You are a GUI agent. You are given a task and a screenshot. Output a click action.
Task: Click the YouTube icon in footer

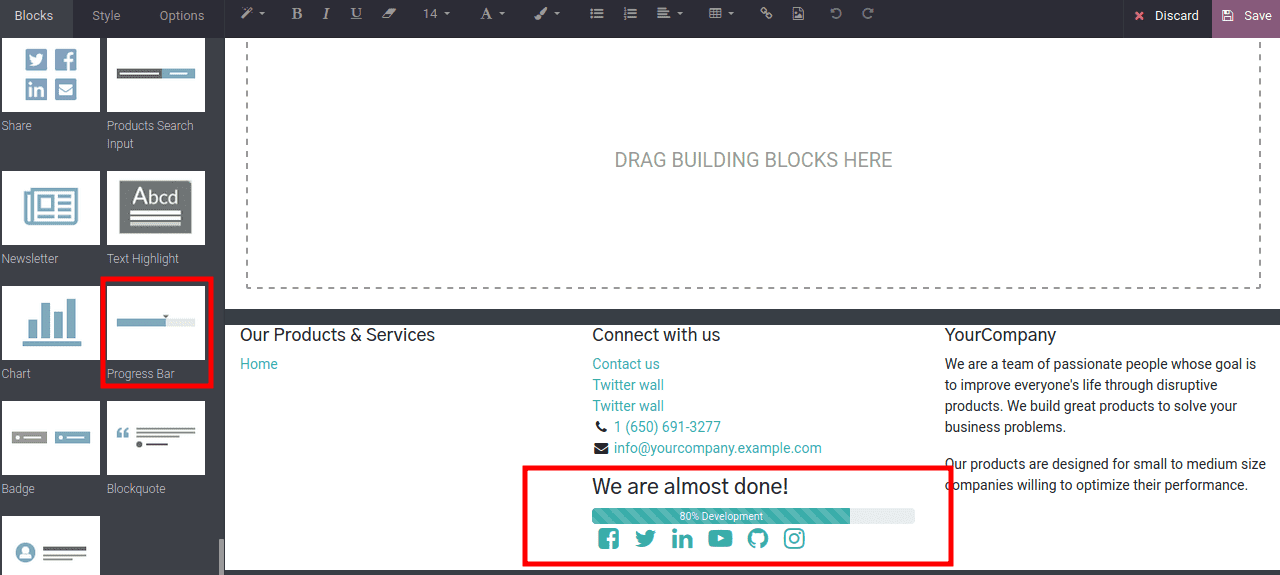(x=720, y=539)
